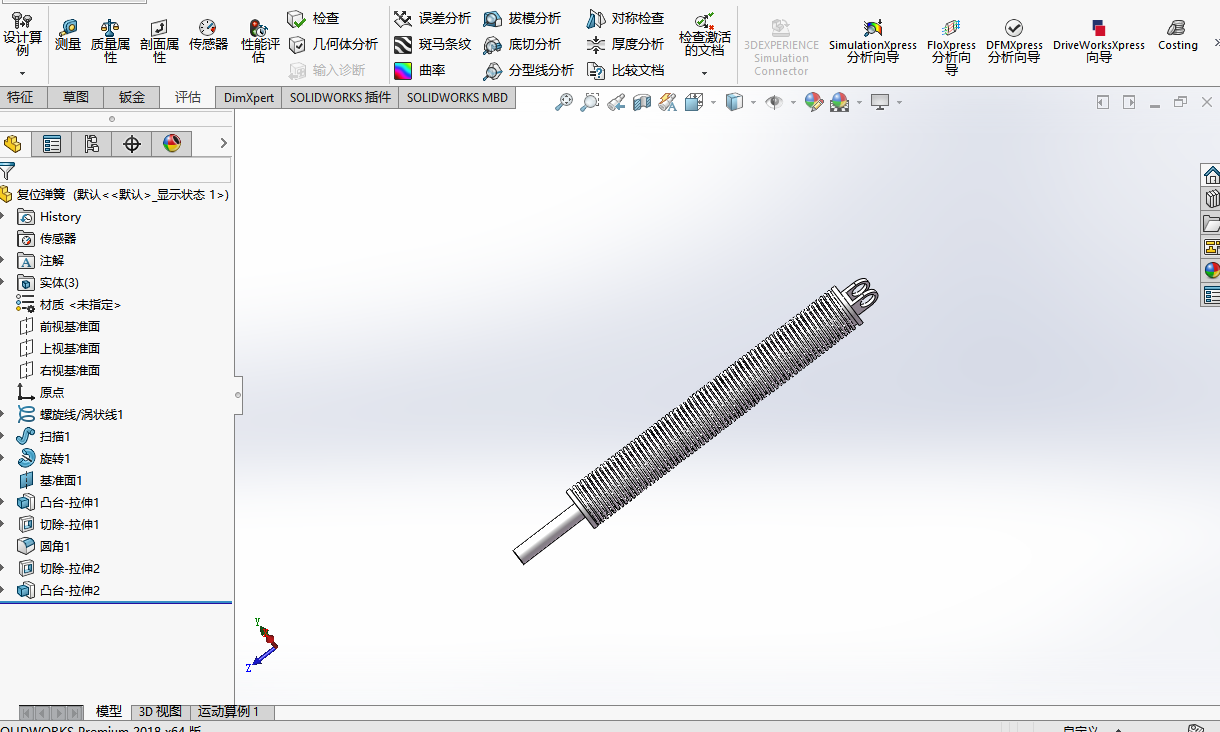
Task: Collapse the feature tree panel handle
Action: pos(238,395)
